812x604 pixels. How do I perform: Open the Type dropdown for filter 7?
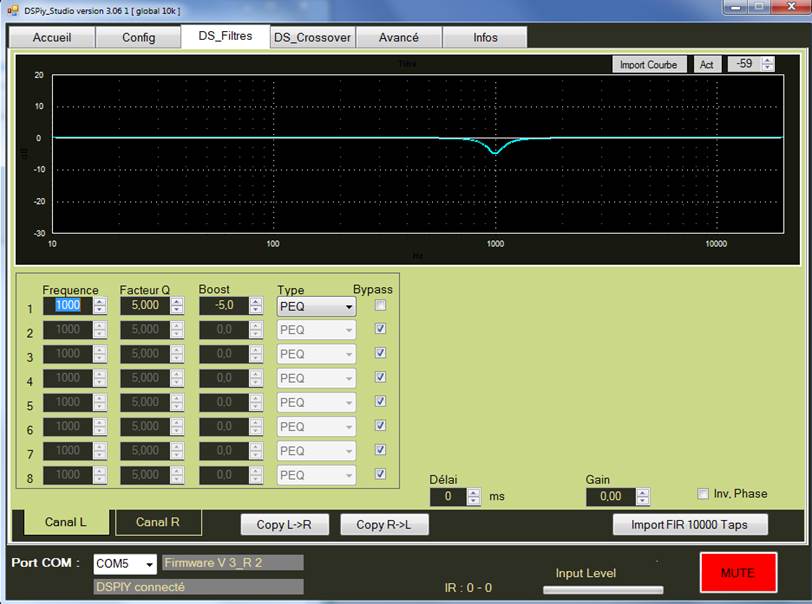[x=316, y=451]
